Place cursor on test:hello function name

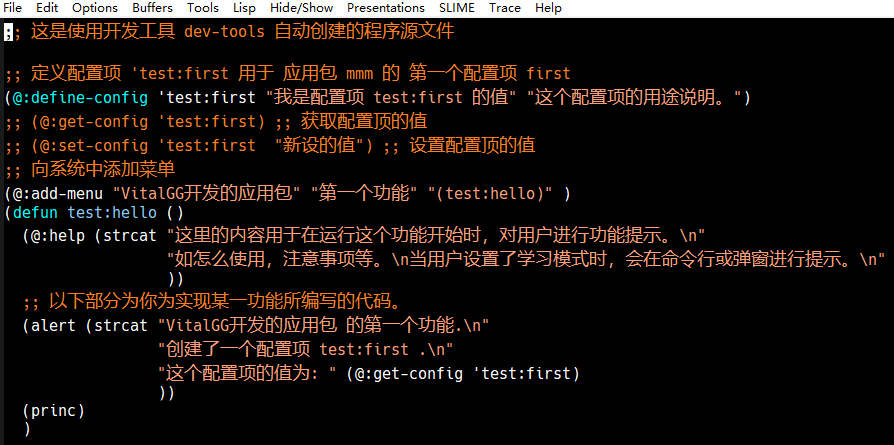(x=112, y=213)
